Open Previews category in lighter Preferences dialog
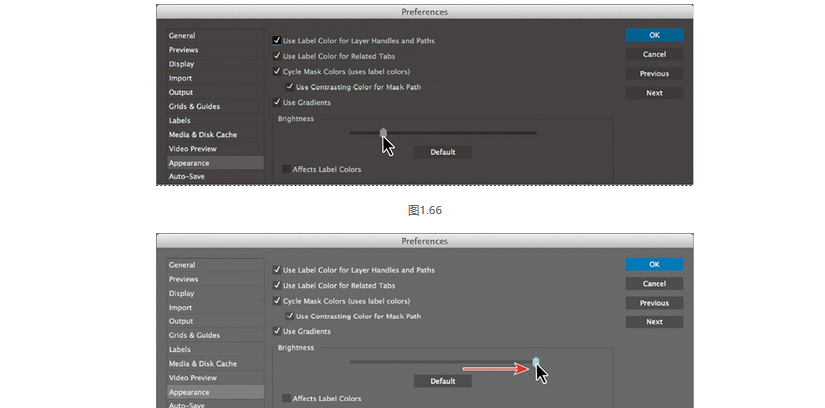 coord(215,280)
